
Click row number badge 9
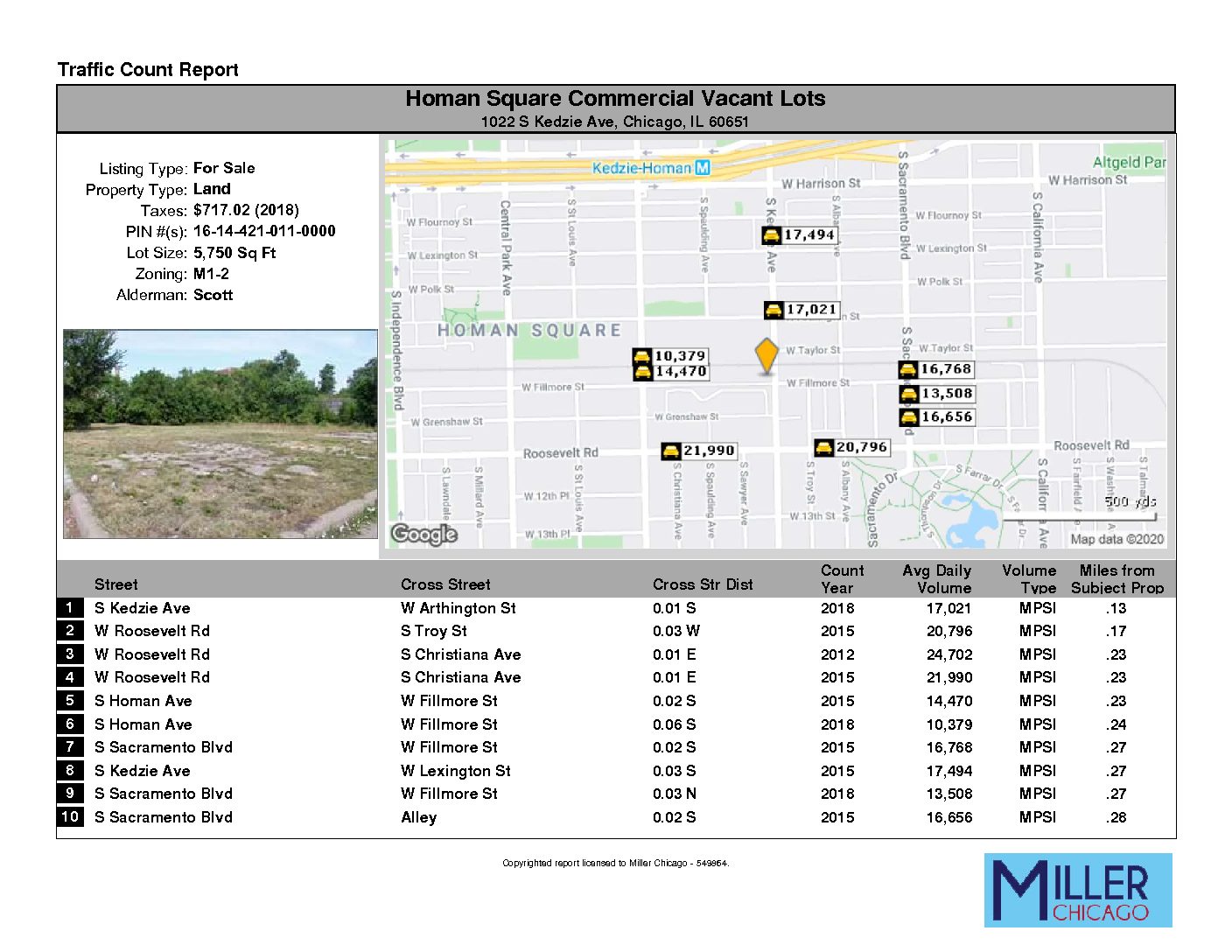click(x=70, y=793)
